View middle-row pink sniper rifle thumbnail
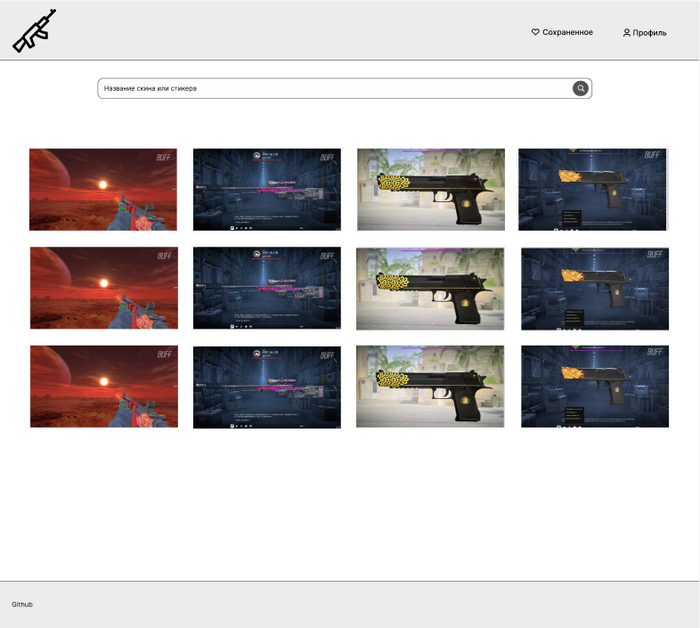The height and width of the screenshot is (628, 700). [267, 288]
